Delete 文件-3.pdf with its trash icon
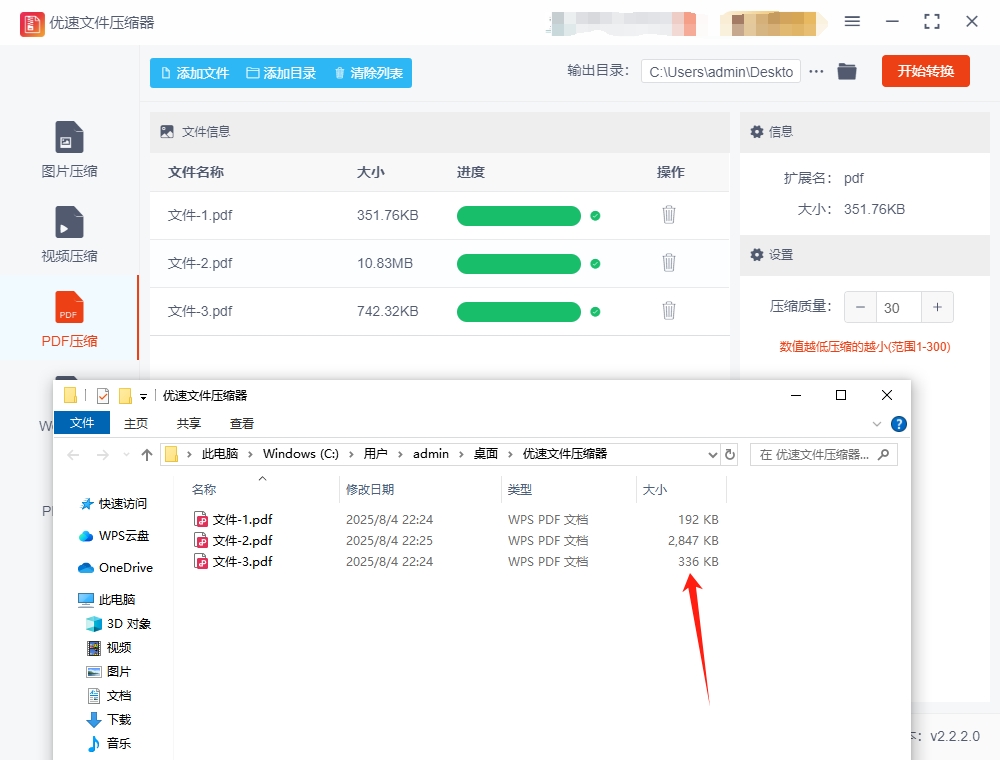1000x760 pixels. click(x=668, y=311)
